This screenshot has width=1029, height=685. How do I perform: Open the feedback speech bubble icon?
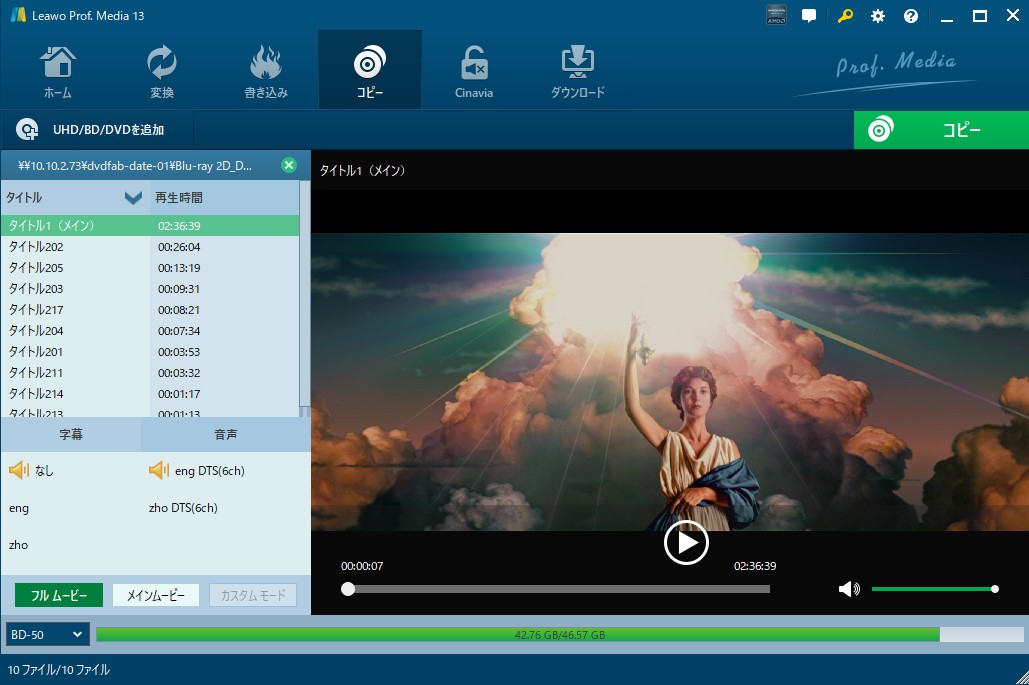(809, 16)
